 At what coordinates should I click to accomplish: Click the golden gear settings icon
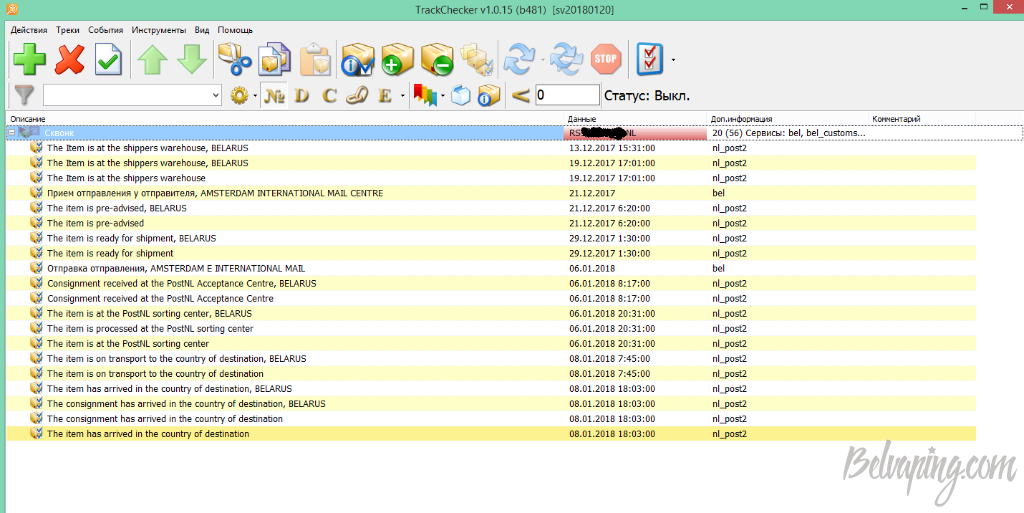pyautogui.click(x=240, y=96)
